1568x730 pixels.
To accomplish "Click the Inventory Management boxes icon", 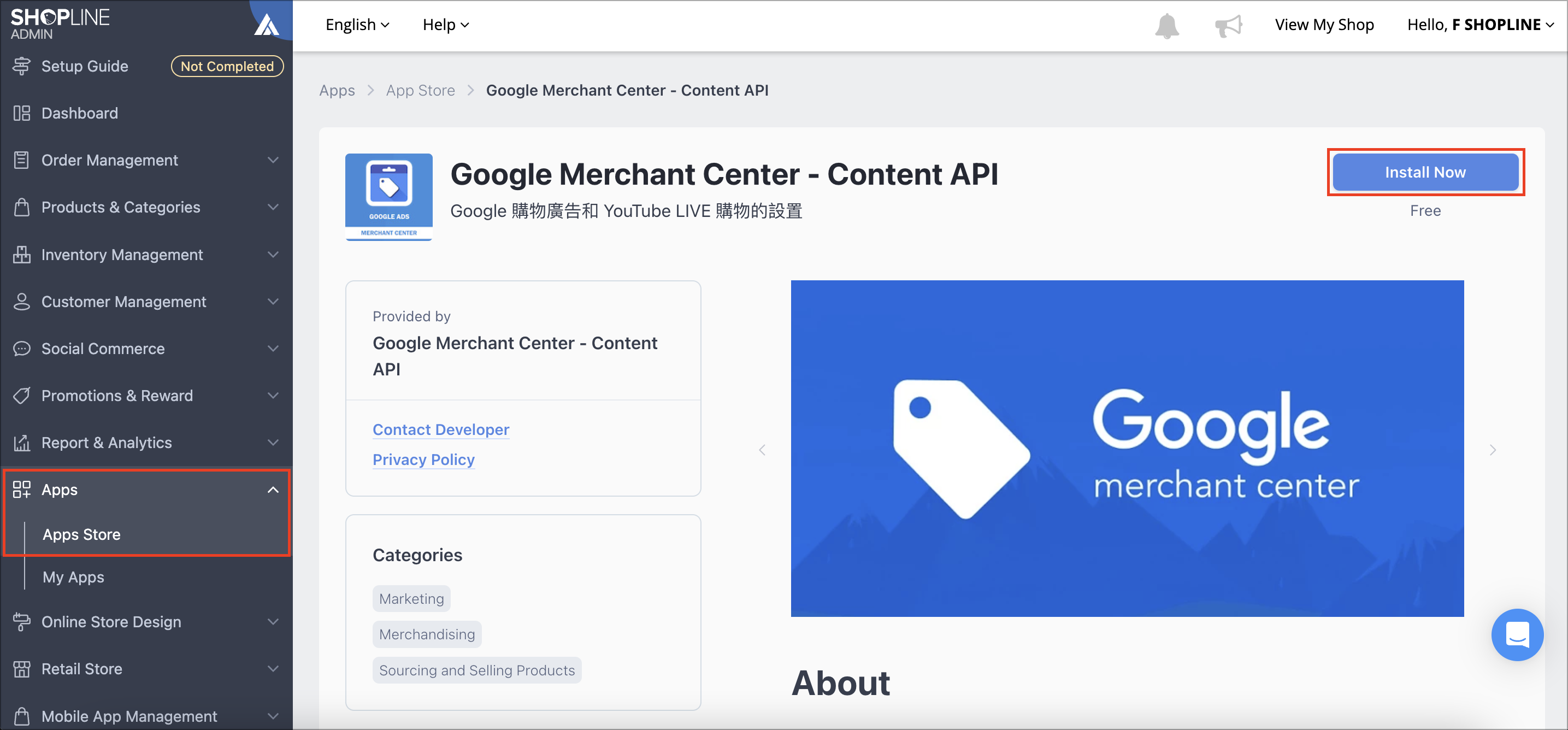I will 21,255.
